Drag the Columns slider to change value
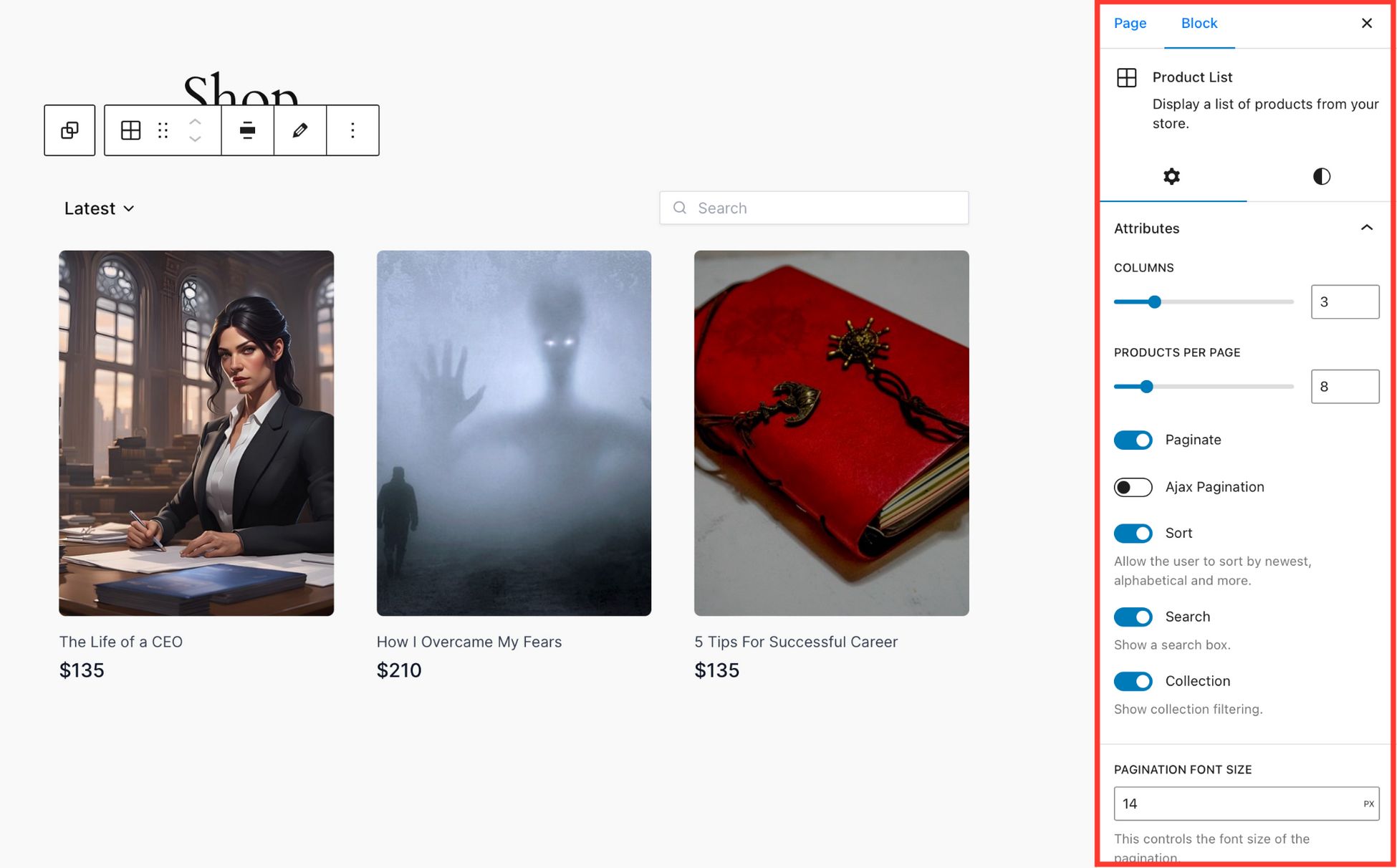Screen dimensions: 1397x868 [x=1155, y=301]
